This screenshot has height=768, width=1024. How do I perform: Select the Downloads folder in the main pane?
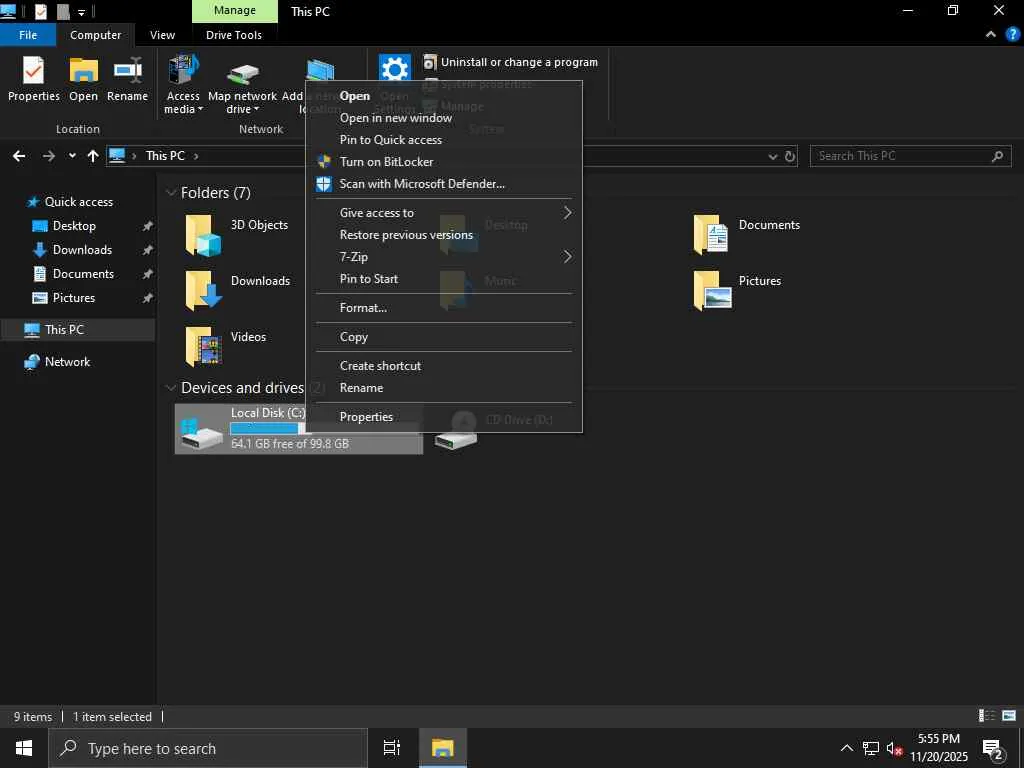238,290
